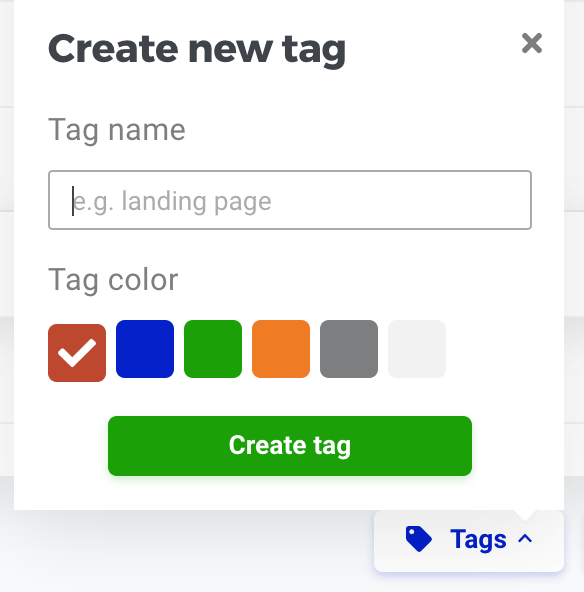Click the white checkmark on the red swatch

pyautogui.click(x=77, y=353)
